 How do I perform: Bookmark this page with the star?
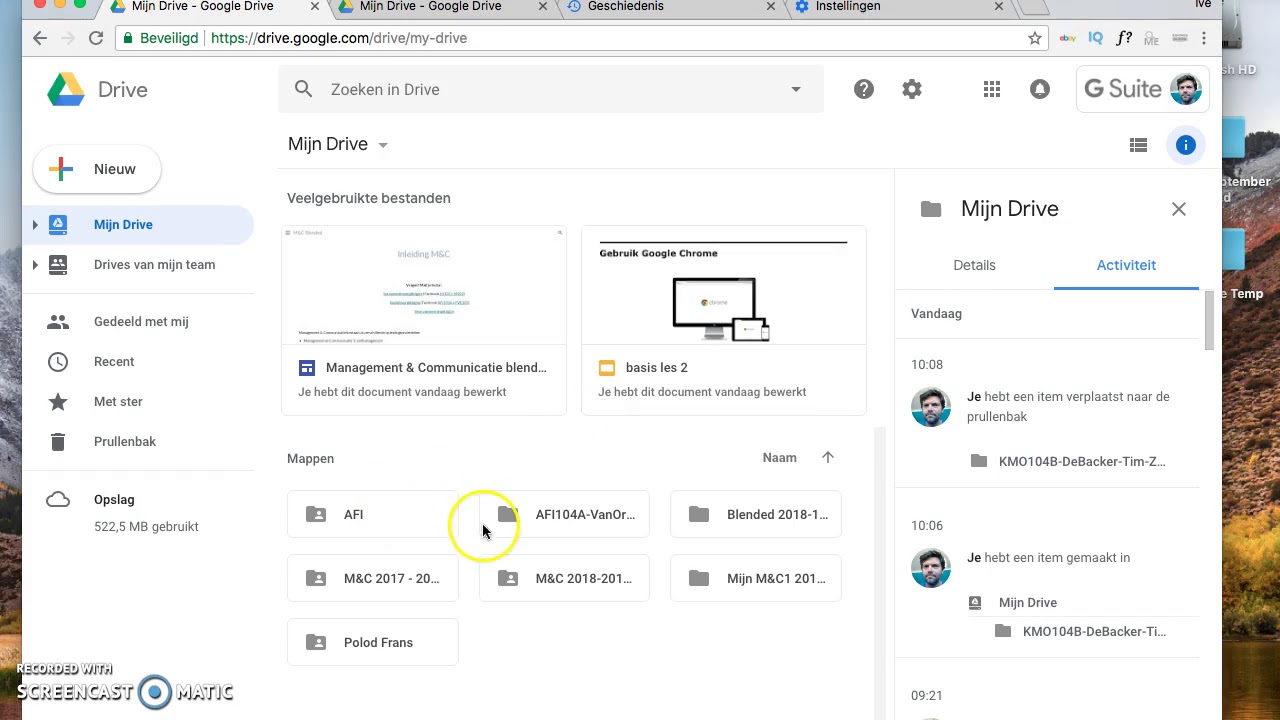tap(1035, 38)
